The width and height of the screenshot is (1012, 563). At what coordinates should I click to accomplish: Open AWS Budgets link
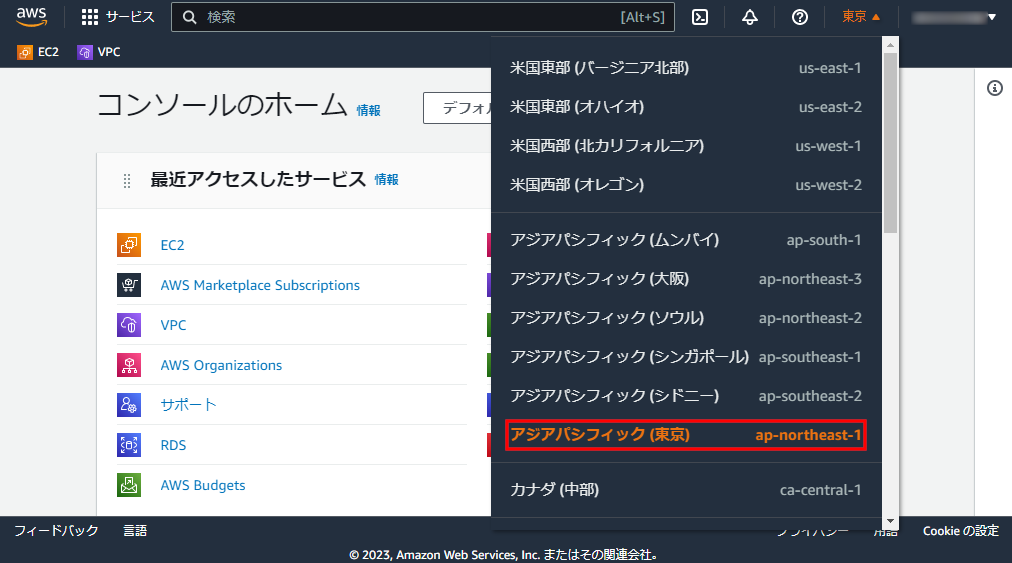click(203, 486)
